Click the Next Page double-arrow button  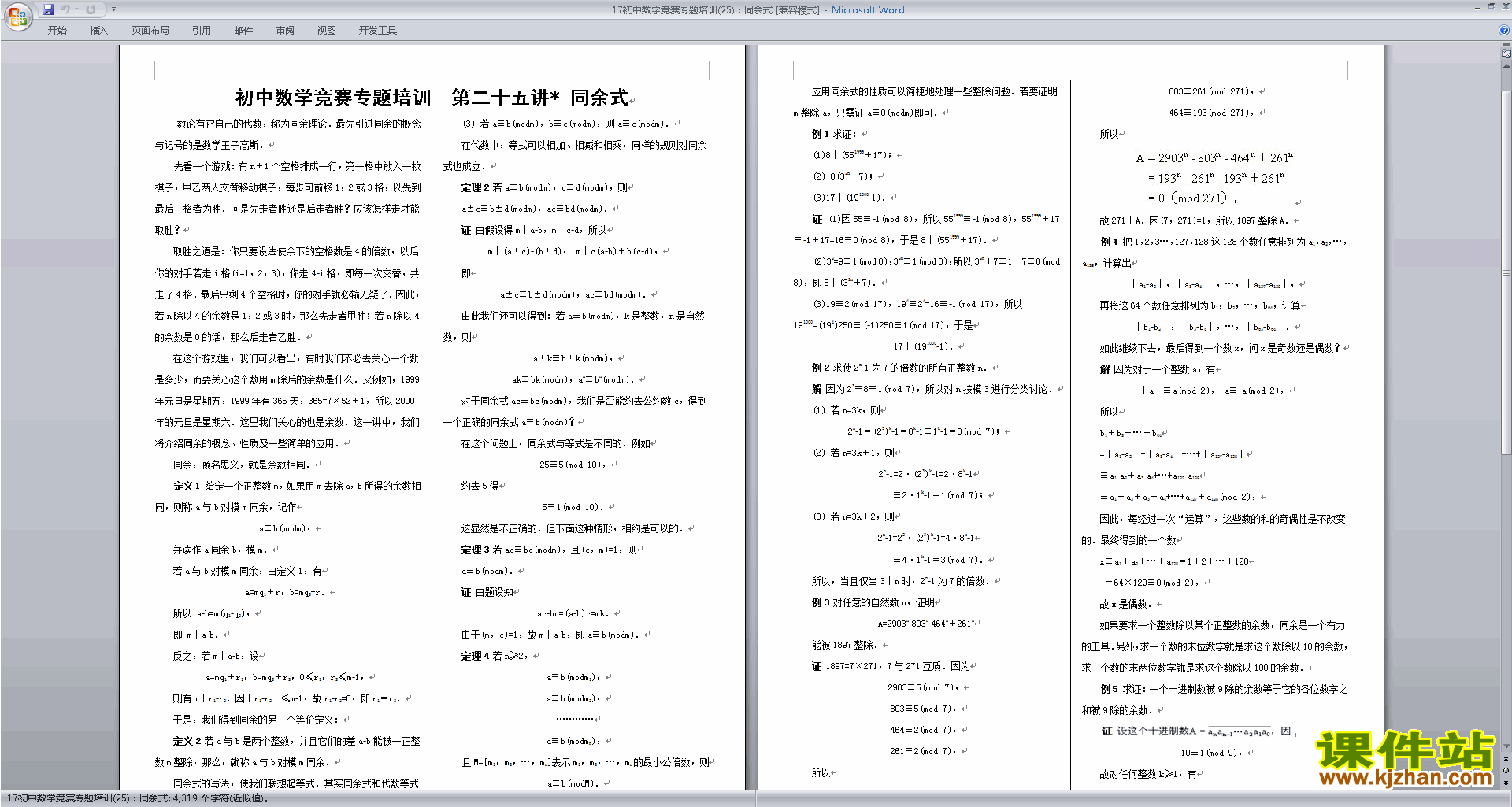(x=1506, y=783)
